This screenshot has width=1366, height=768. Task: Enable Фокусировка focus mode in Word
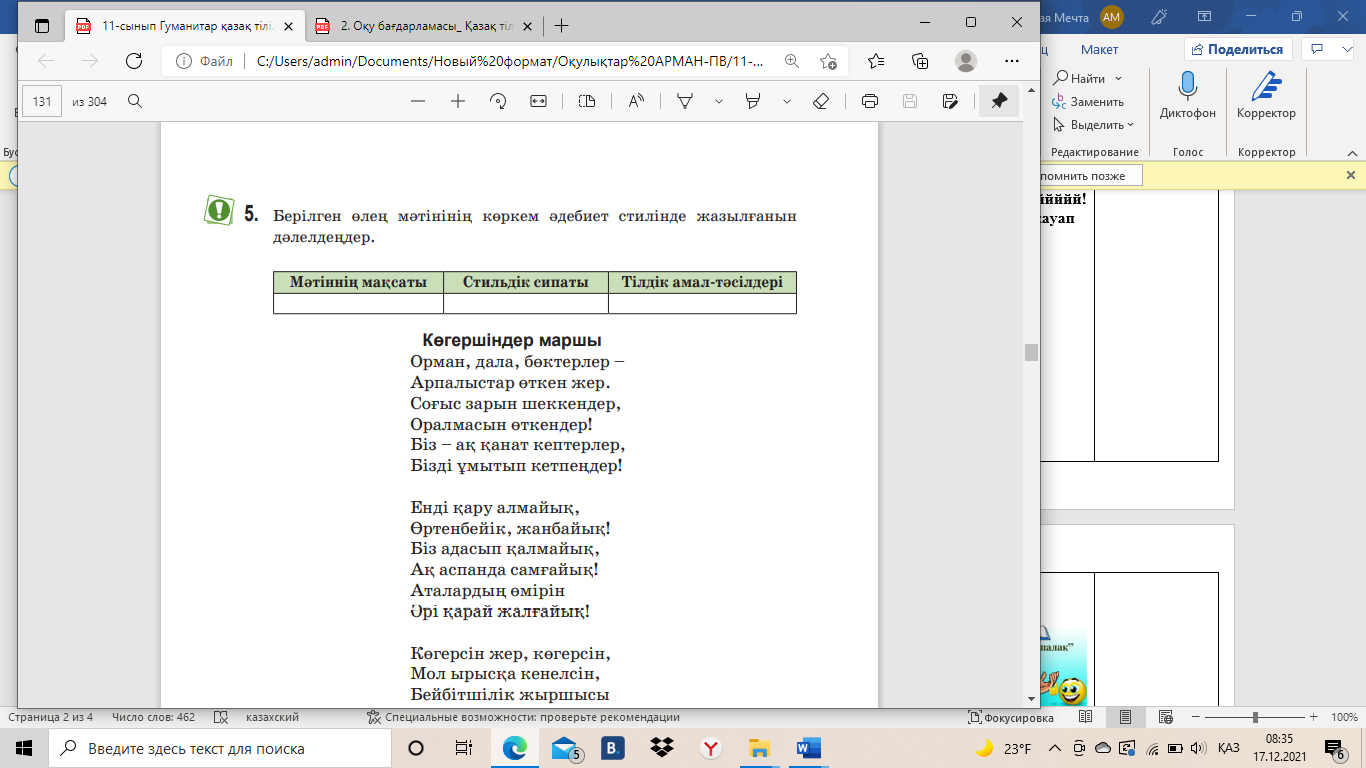point(1011,717)
